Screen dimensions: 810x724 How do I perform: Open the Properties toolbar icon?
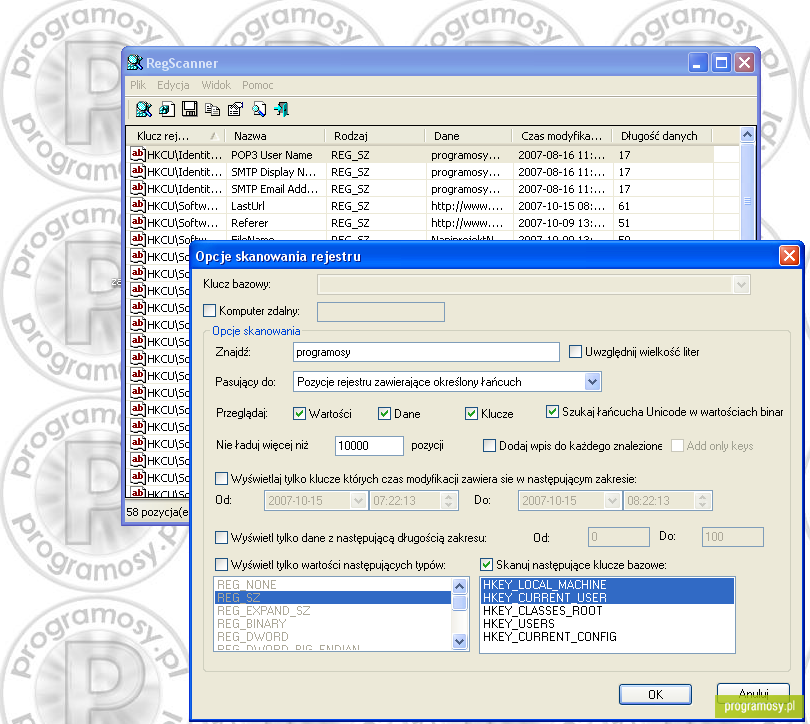coord(235,109)
